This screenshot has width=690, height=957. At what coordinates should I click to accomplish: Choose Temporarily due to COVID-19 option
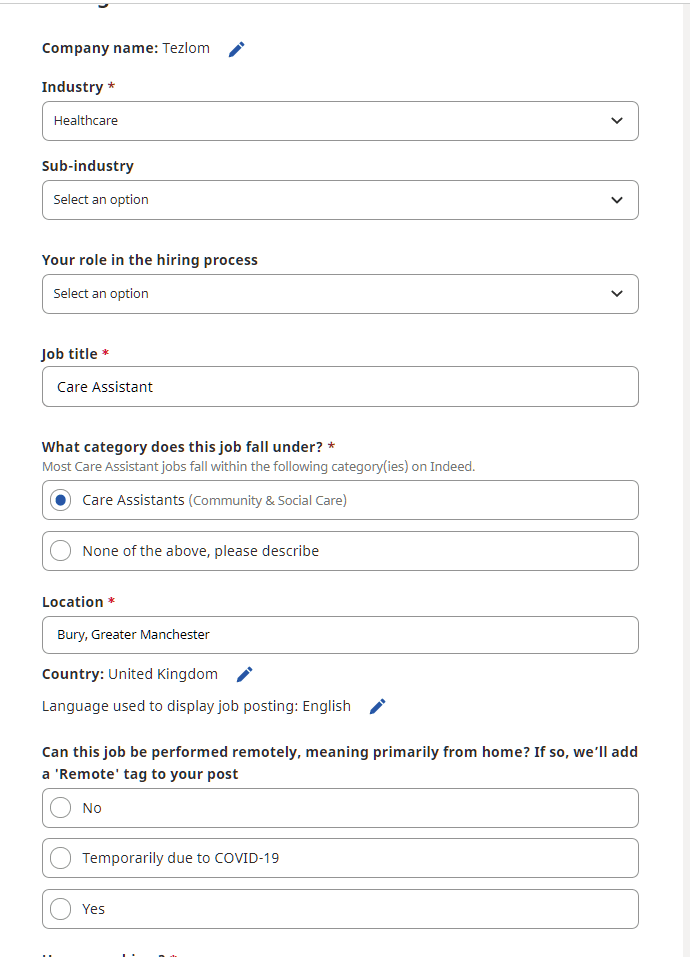point(61,858)
